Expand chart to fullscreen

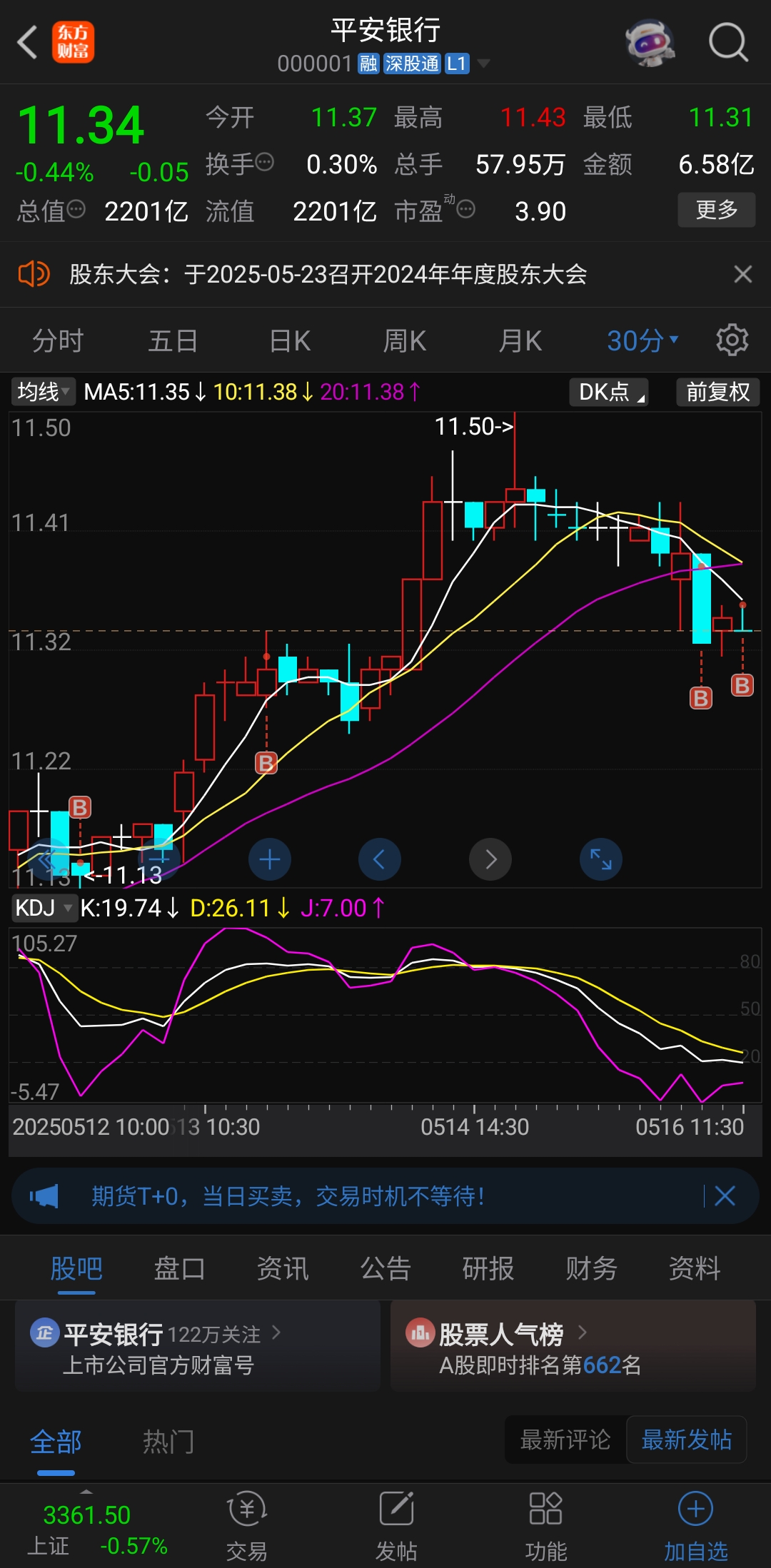coord(601,859)
